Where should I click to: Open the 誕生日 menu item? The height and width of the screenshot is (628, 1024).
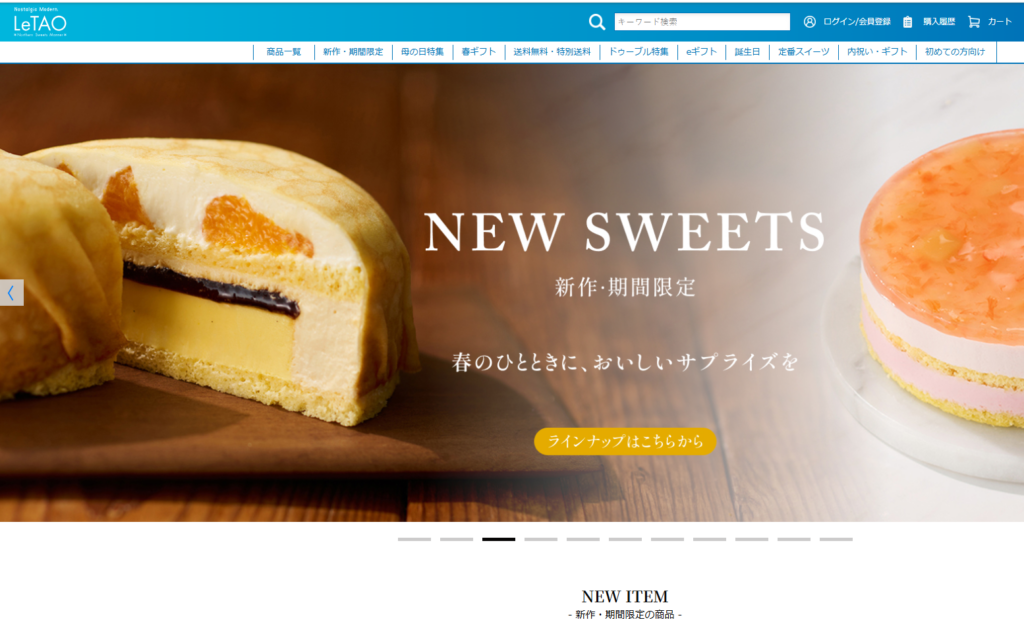click(747, 52)
